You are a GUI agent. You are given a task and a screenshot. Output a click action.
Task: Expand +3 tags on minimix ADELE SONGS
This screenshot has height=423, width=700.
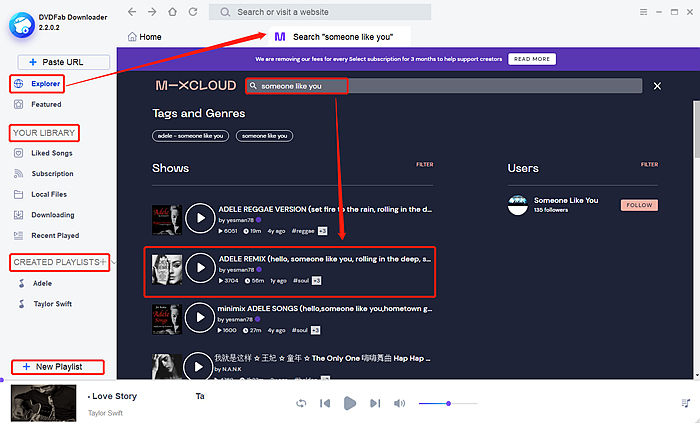tap(315, 330)
